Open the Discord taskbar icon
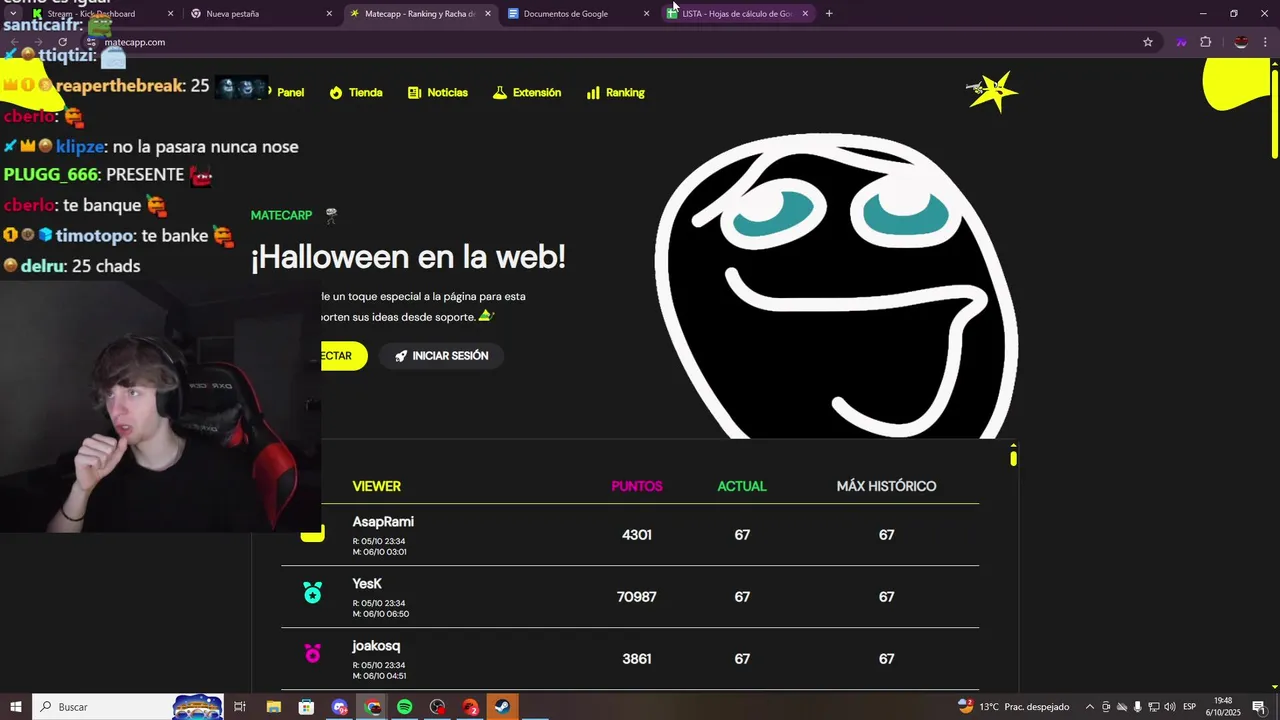The height and width of the screenshot is (720, 1280). pyautogui.click(x=339, y=707)
